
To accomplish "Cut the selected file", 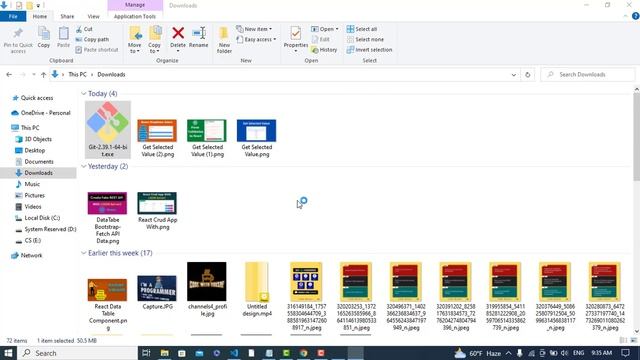I will coord(84,29).
